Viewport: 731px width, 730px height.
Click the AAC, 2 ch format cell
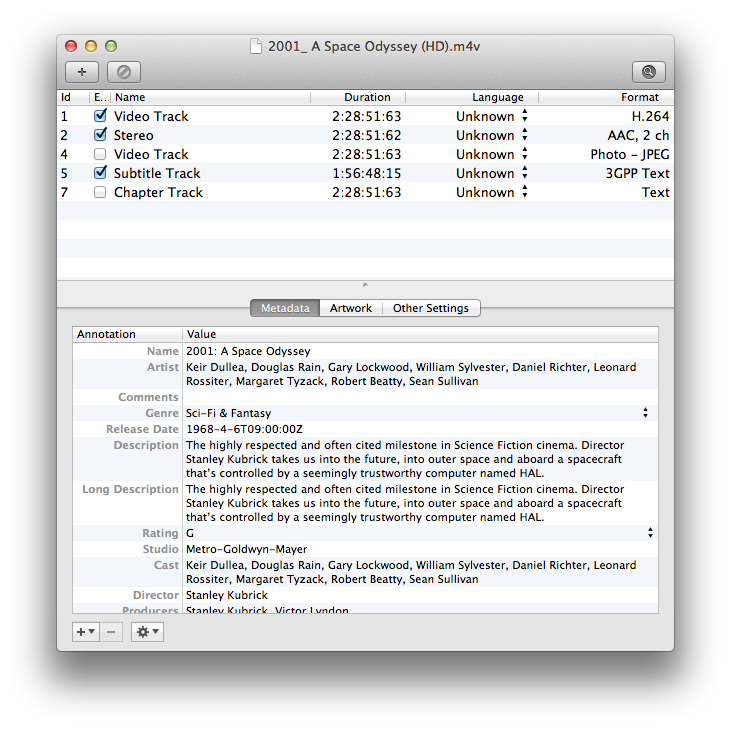point(638,135)
